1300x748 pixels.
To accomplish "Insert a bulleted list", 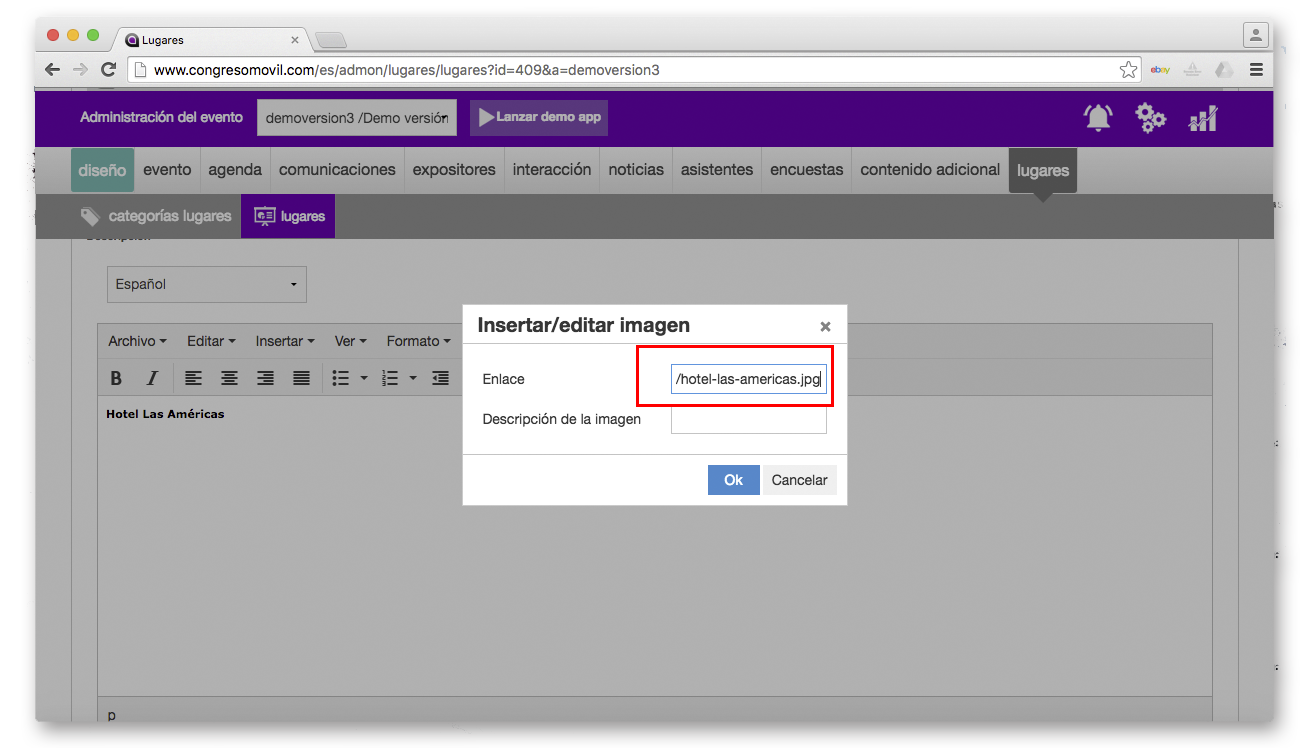I will point(341,378).
